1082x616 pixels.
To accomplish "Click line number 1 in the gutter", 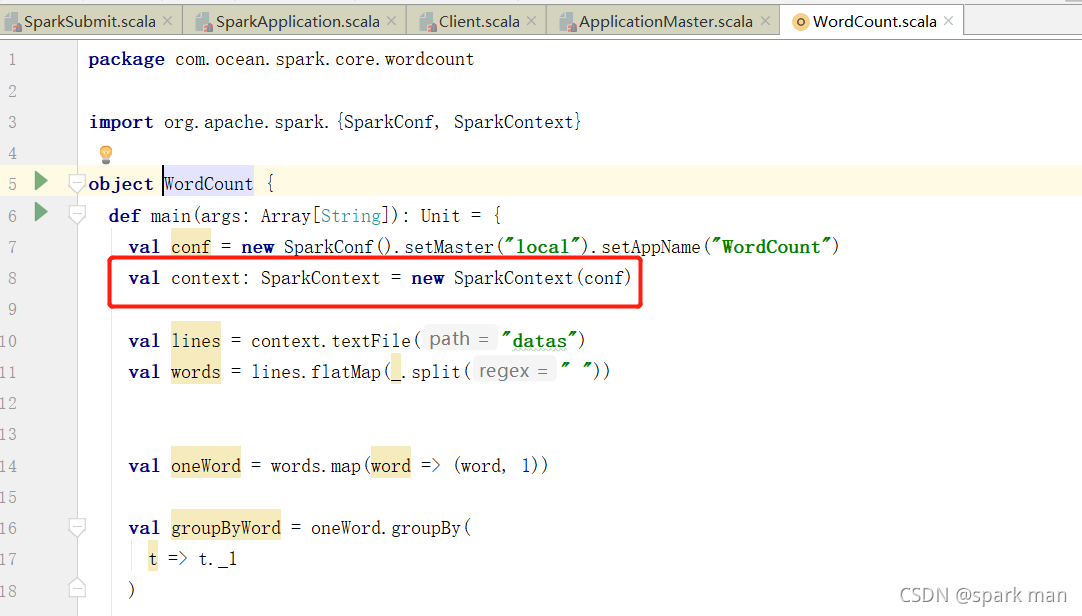I will click(12, 60).
